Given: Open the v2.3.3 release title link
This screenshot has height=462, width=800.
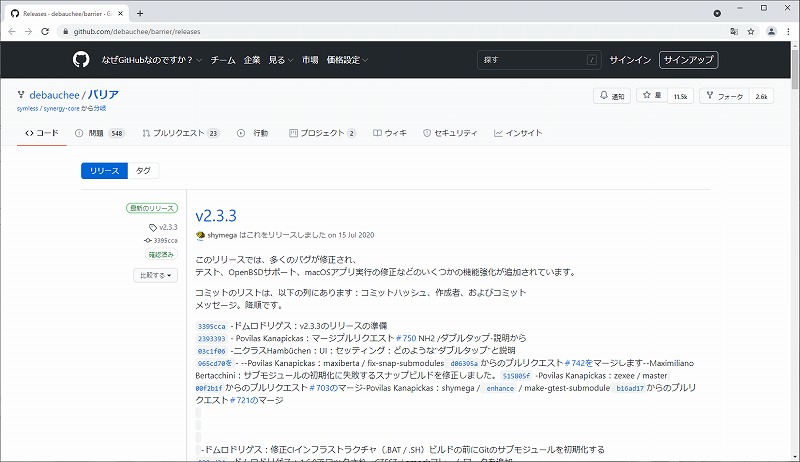Looking at the screenshot, I should coord(216,216).
